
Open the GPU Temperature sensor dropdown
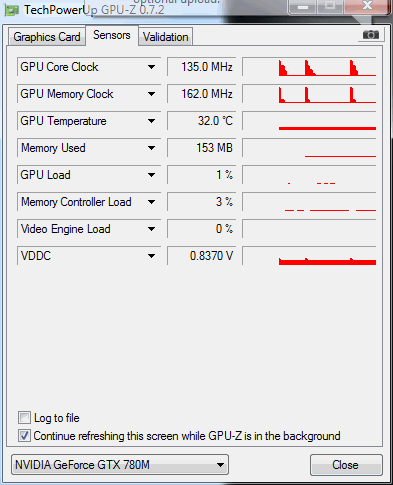point(151,121)
